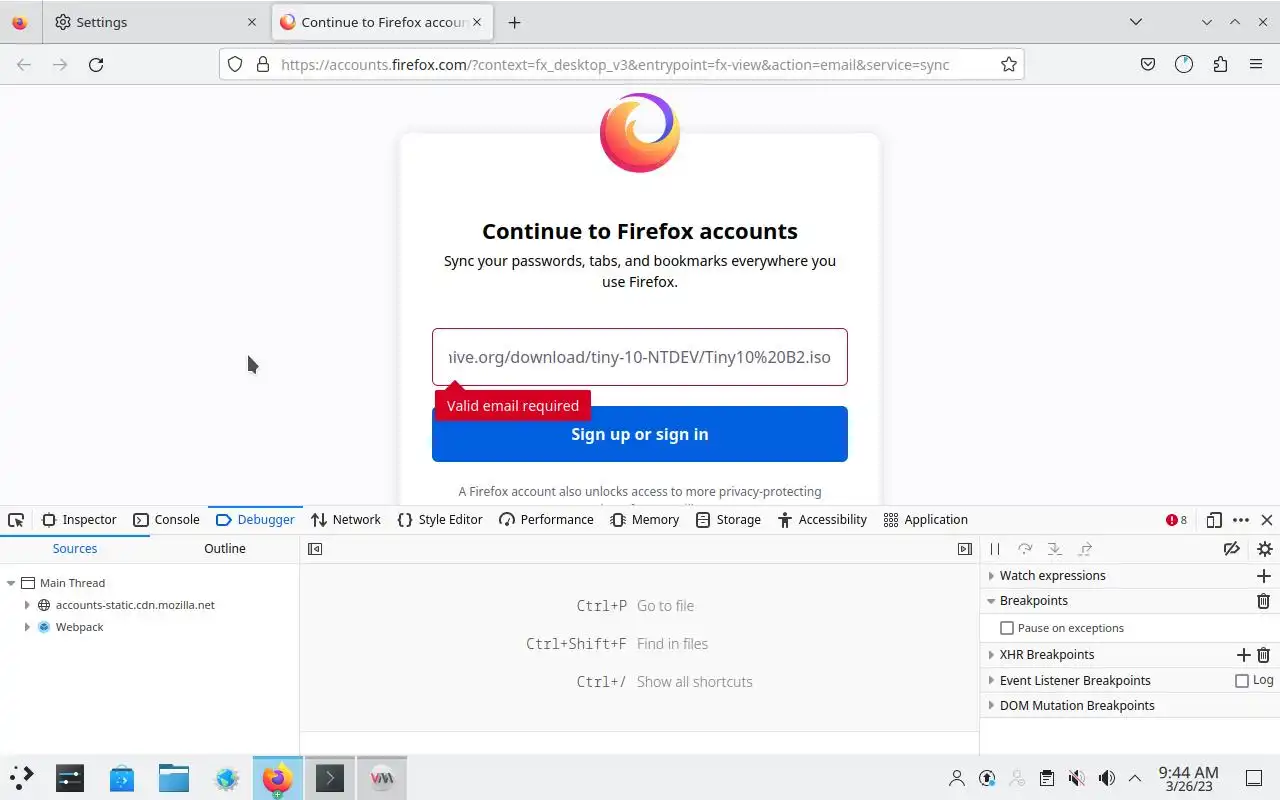Open the Style Editor panel
The image size is (1280, 800).
click(x=440, y=520)
